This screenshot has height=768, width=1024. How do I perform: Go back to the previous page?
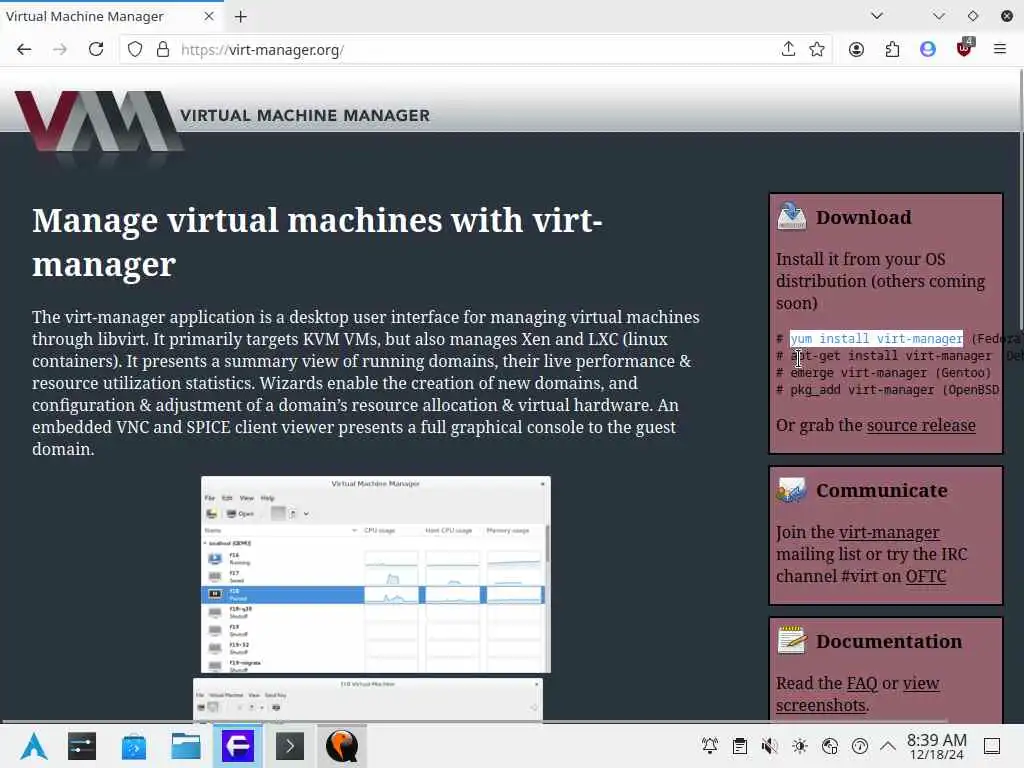24,50
